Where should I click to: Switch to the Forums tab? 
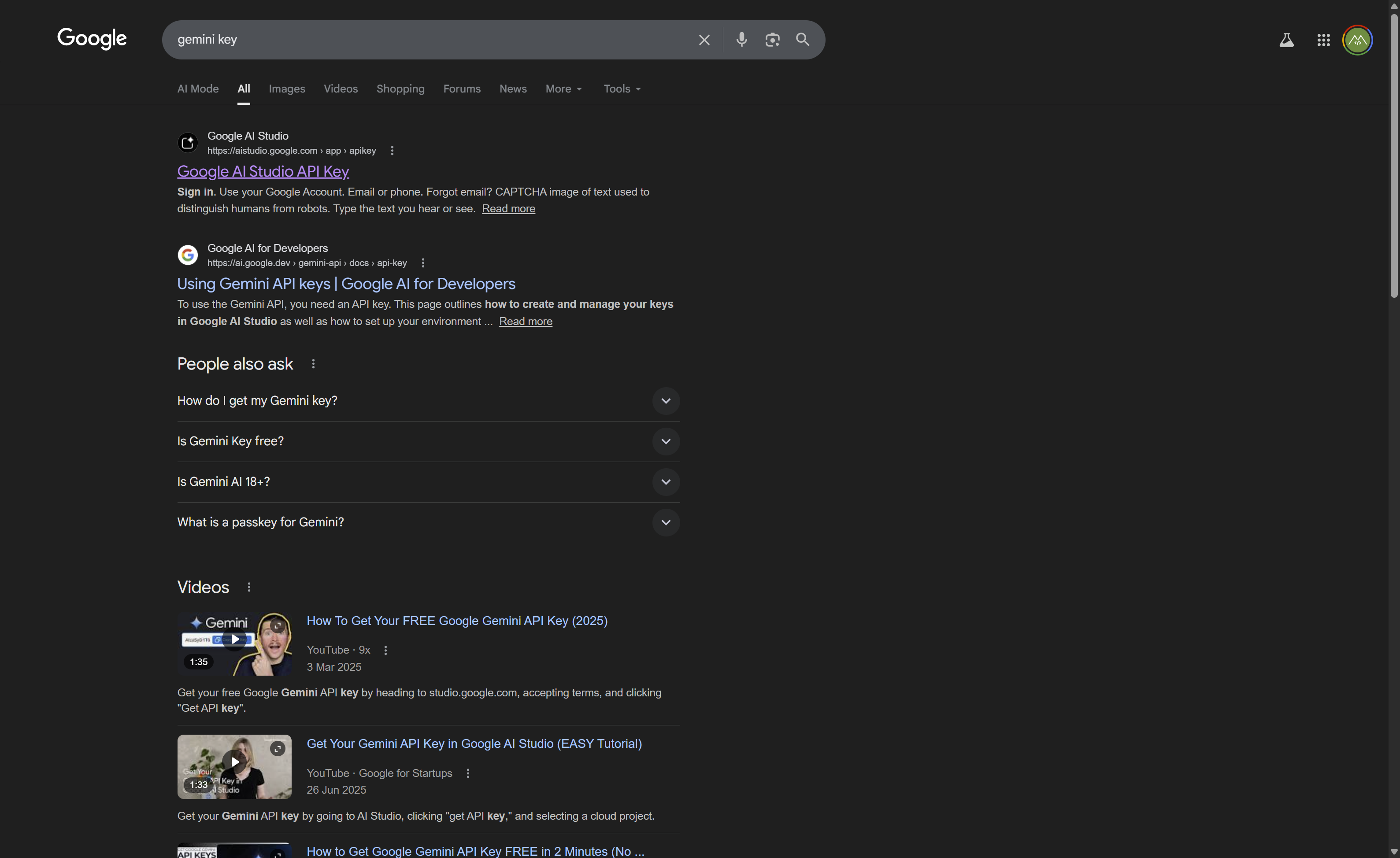462,89
